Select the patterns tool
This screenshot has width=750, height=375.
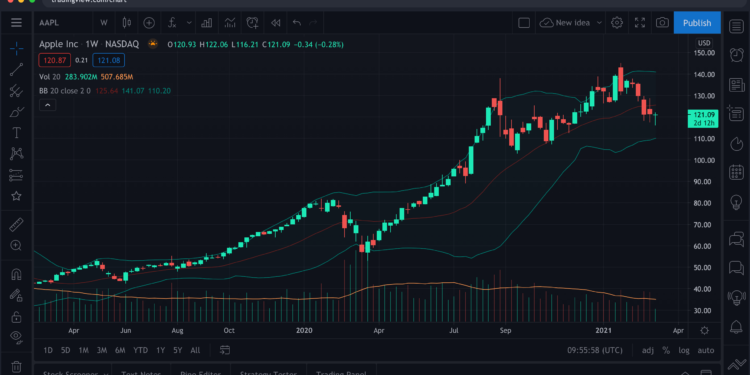coord(16,154)
